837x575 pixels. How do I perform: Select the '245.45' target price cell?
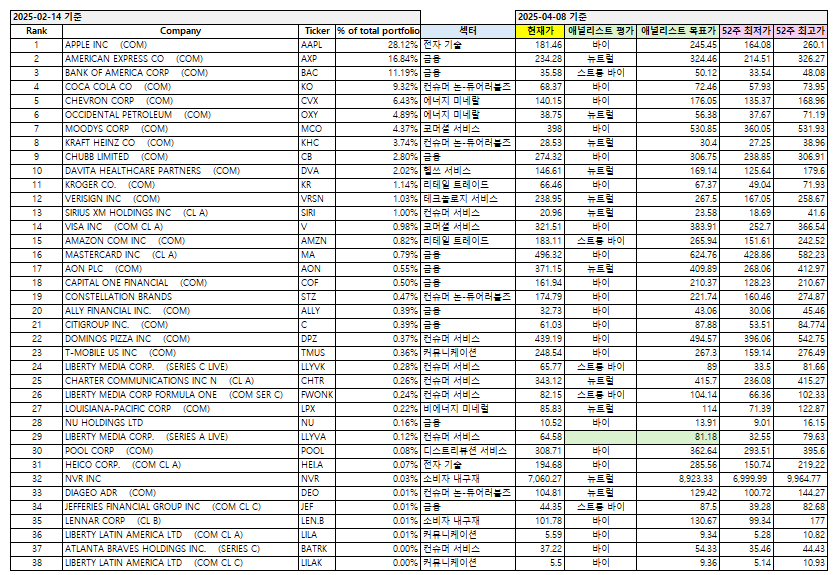(x=678, y=45)
